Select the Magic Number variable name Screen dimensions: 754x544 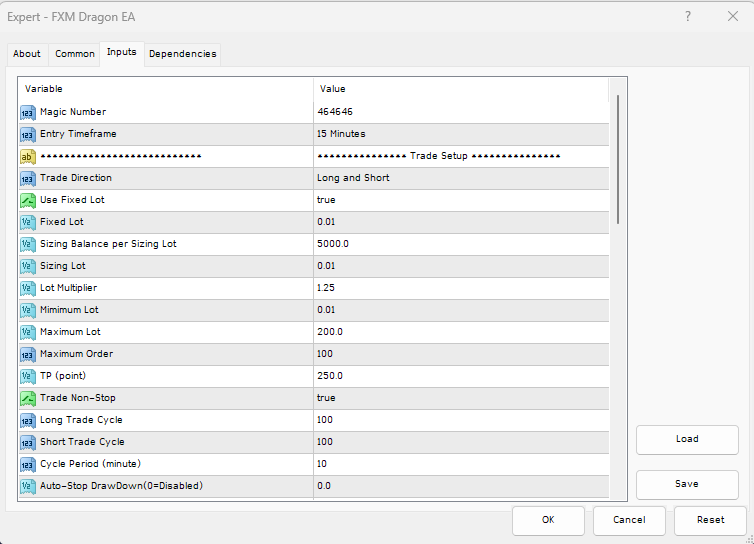[x=73, y=112]
